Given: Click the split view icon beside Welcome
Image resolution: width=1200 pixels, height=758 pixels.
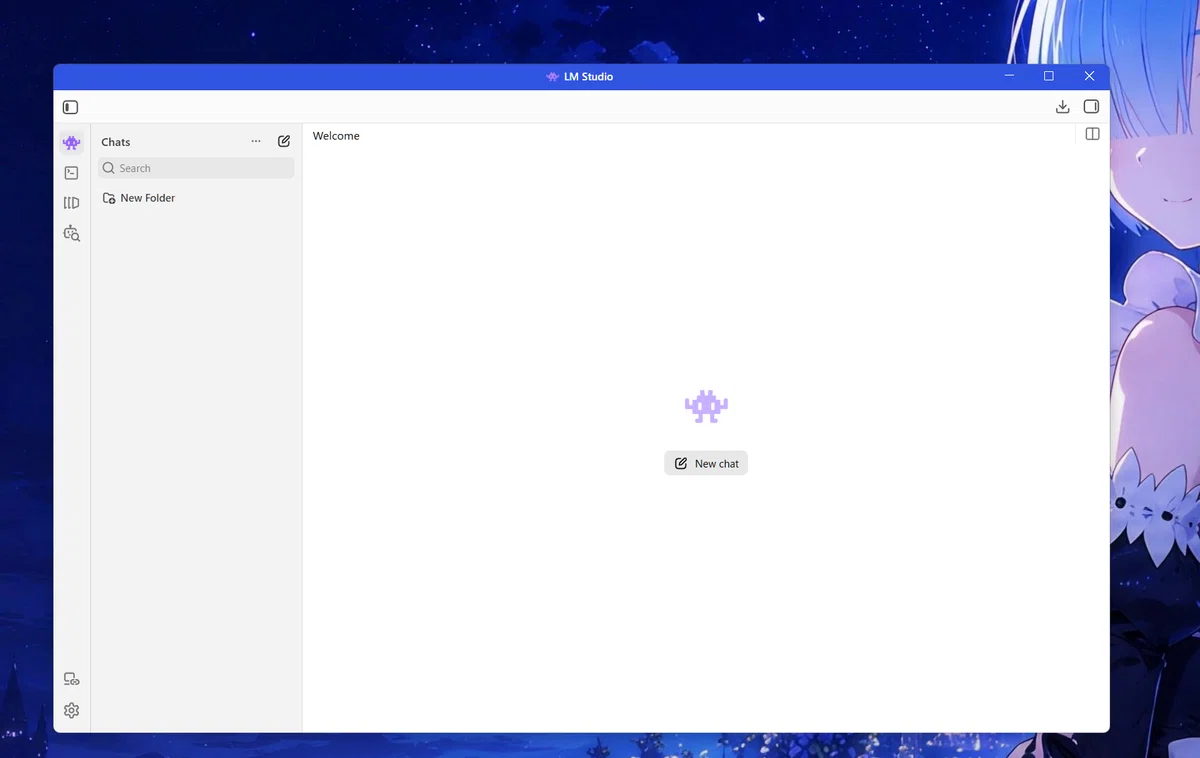Looking at the screenshot, I should (x=1092, y=134).
